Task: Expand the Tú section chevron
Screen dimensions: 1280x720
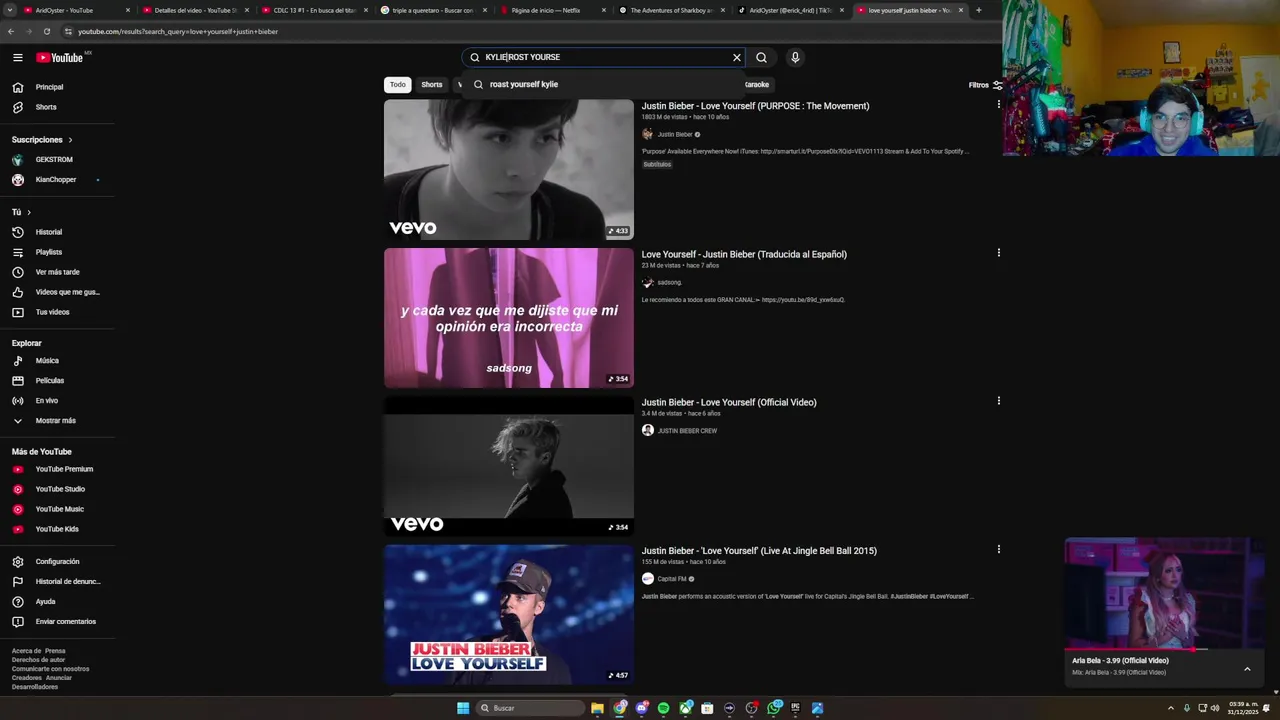Action: [x=29, y=212]
